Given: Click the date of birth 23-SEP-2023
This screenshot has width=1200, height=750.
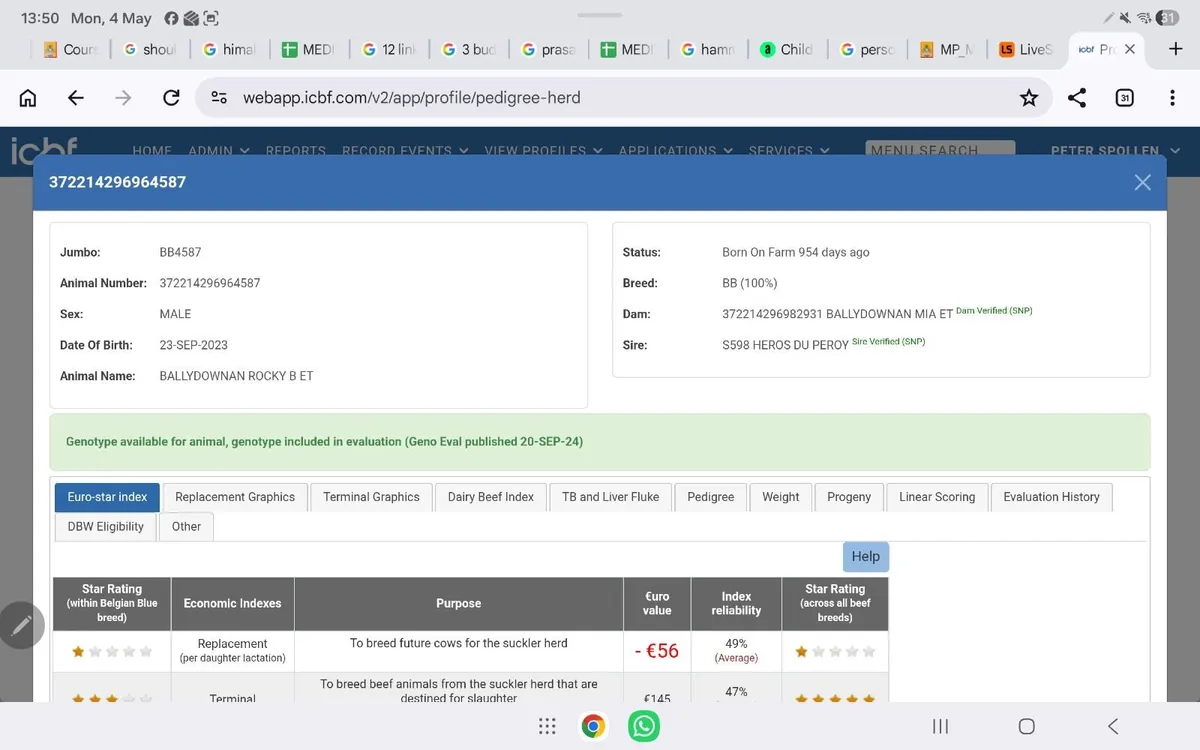Looking at the screenshot, I should click(194, 345).
